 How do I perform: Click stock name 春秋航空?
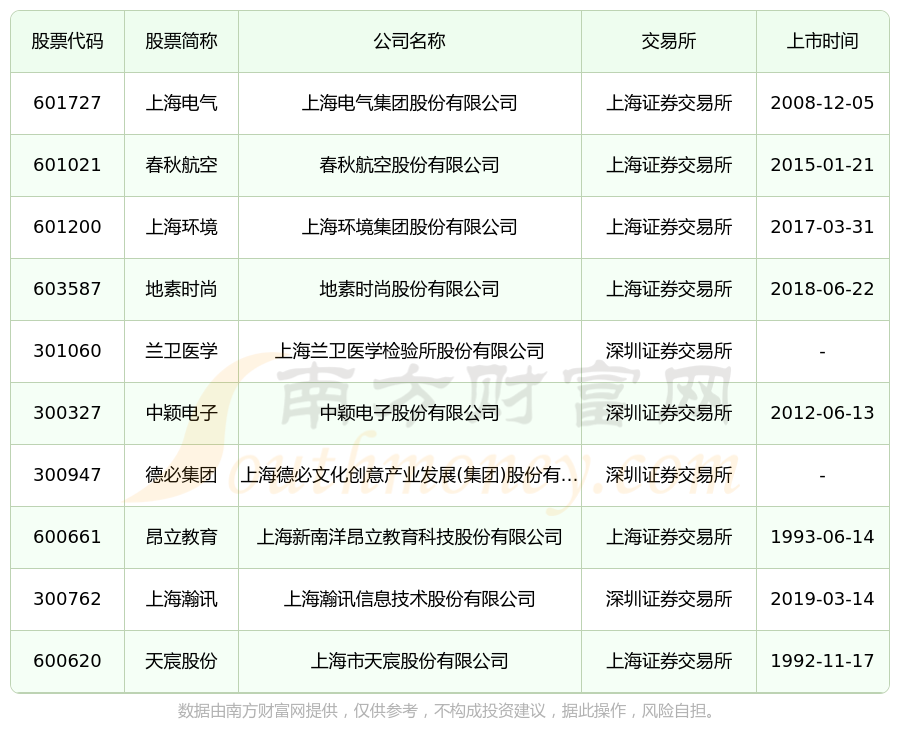point(181,165)
